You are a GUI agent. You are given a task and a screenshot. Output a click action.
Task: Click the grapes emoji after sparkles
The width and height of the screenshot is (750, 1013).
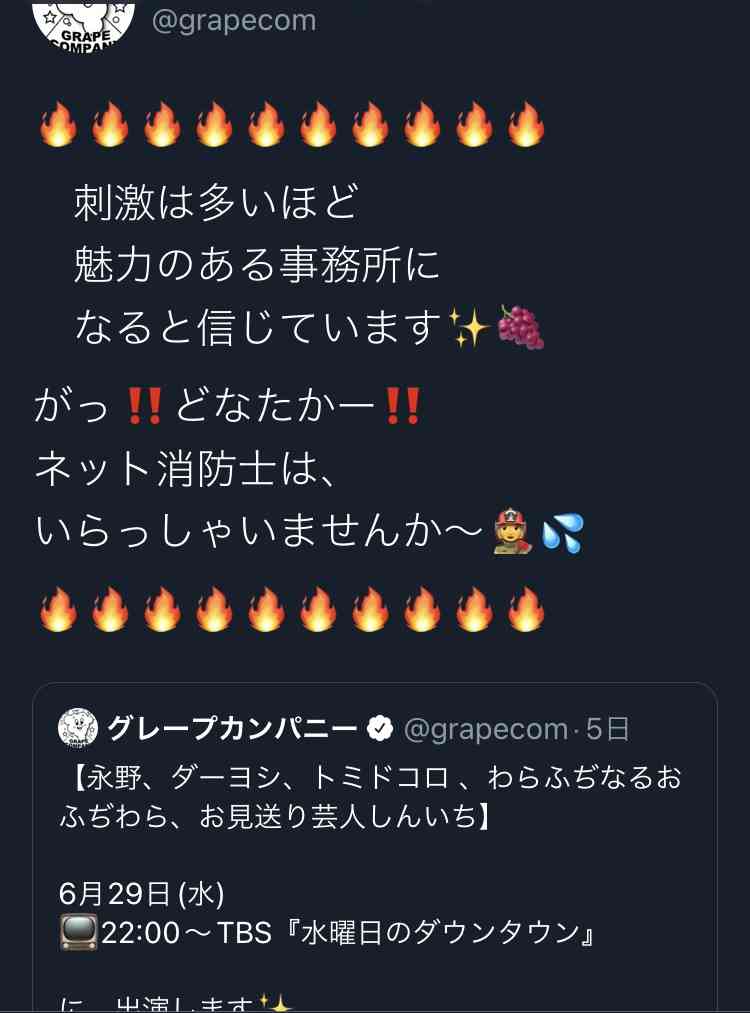[521, 328]
